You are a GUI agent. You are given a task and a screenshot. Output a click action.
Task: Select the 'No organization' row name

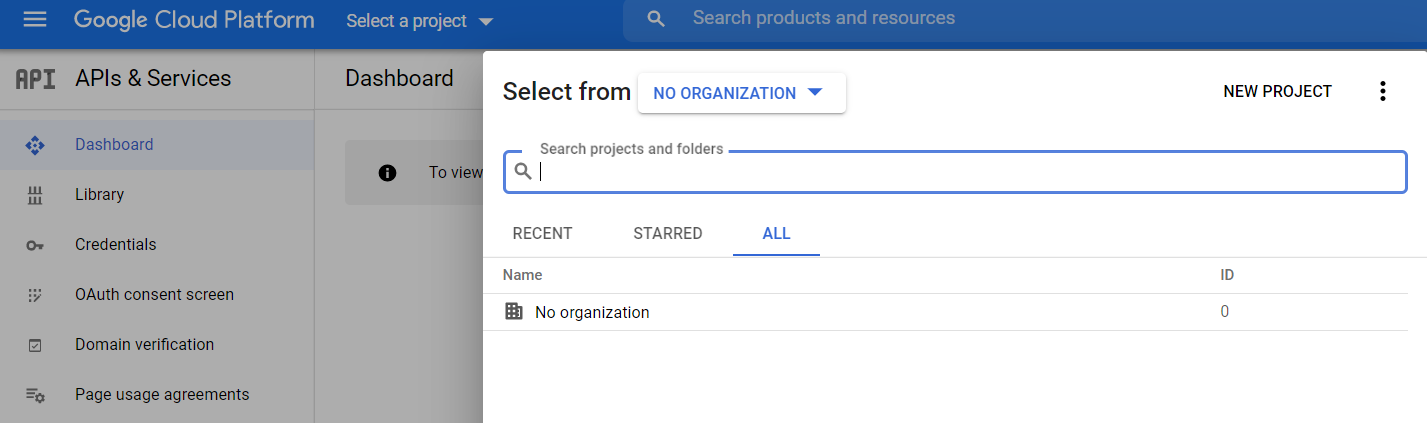point(592,312)
